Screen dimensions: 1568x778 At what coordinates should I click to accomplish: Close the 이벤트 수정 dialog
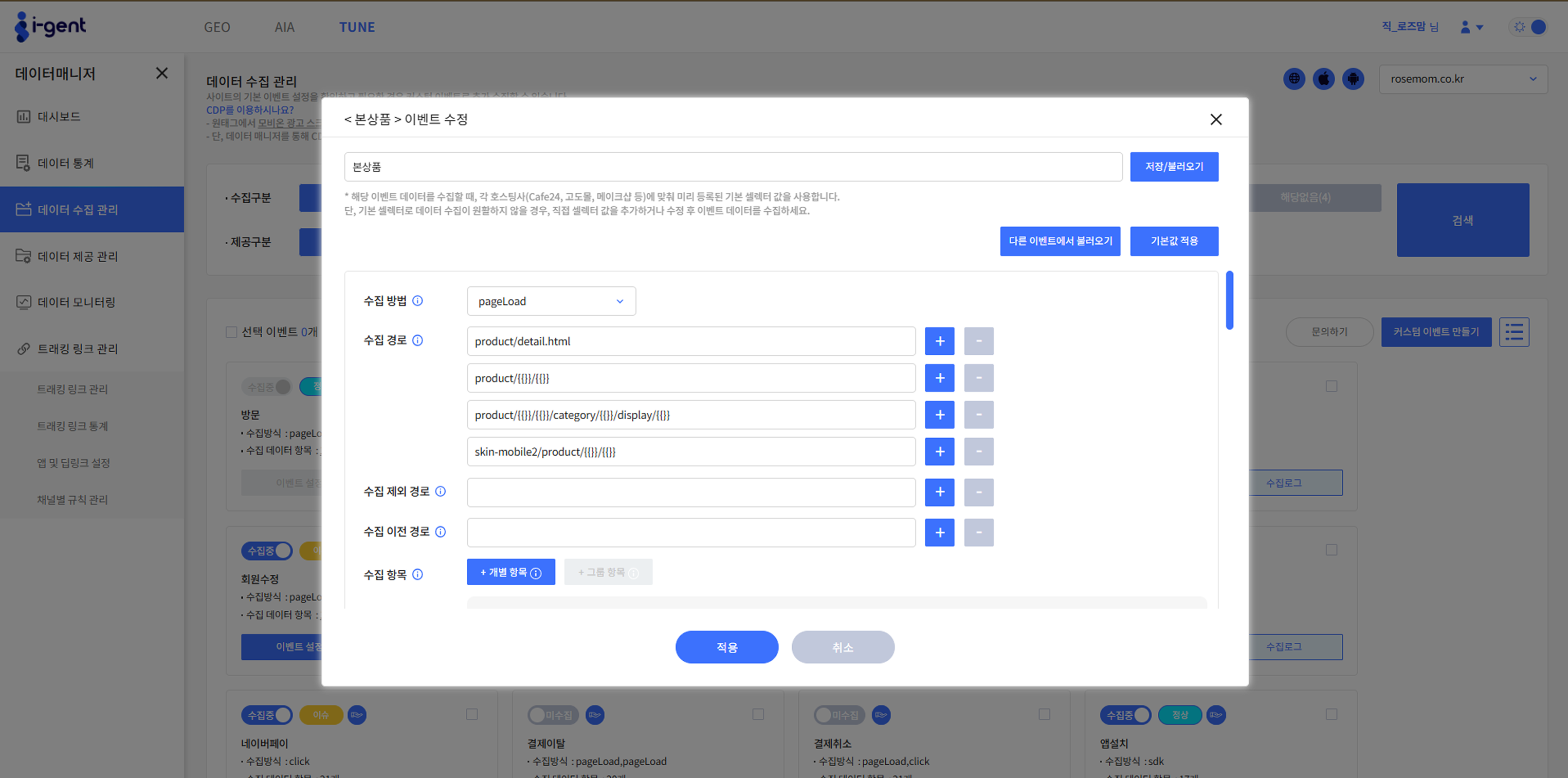[1215, 119]
